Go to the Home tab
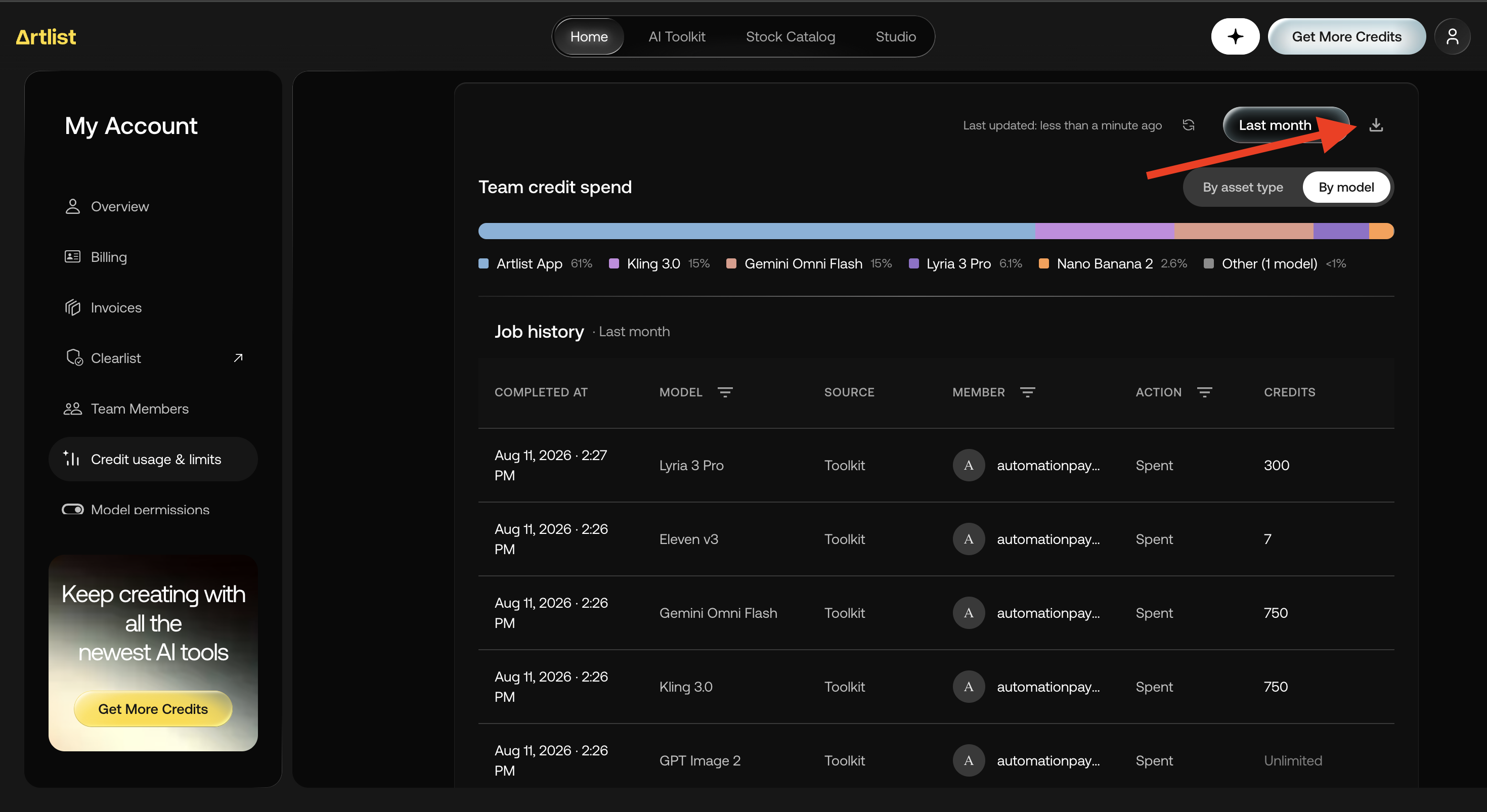Image resolution: width=1487 pixels, height=812 pixels. [589, 36]
